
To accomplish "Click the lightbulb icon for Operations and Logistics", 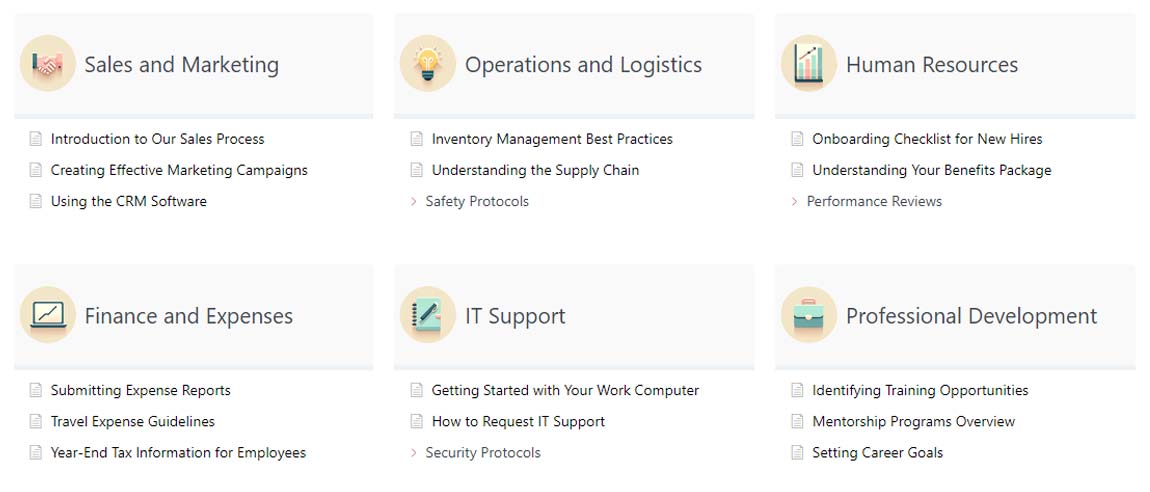I will tap(428, 65).
